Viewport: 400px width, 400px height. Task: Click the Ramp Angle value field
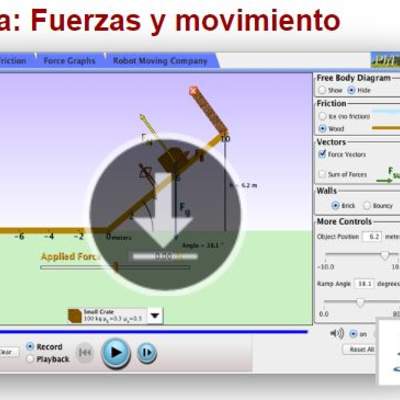pos(364,284)
